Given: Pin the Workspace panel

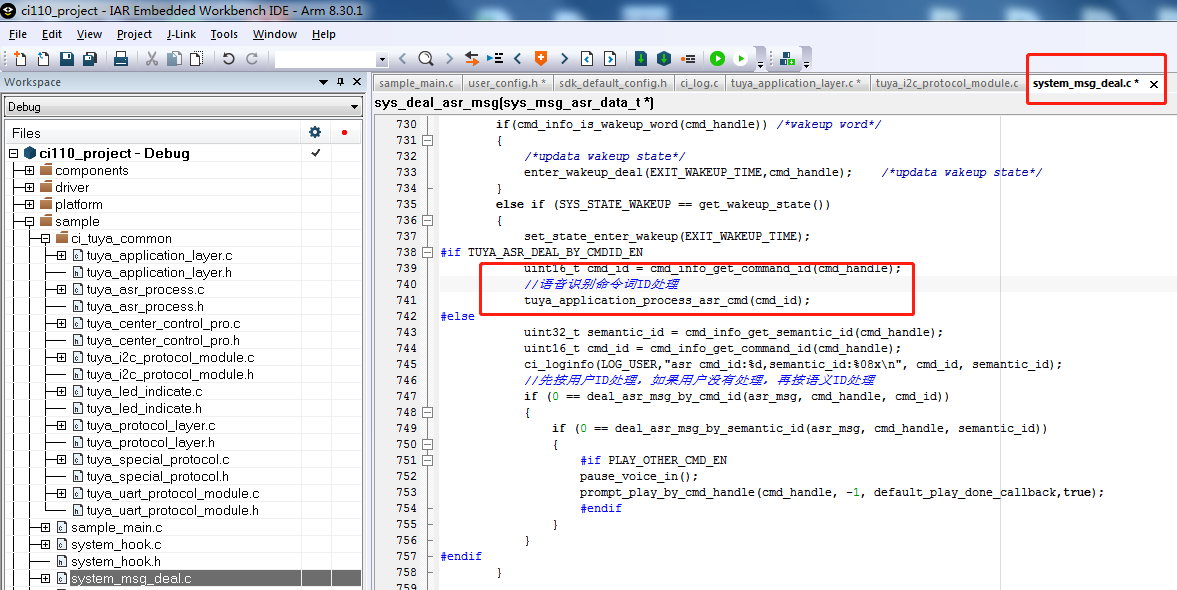Looking at the screenshot, I should click(340, 82).
